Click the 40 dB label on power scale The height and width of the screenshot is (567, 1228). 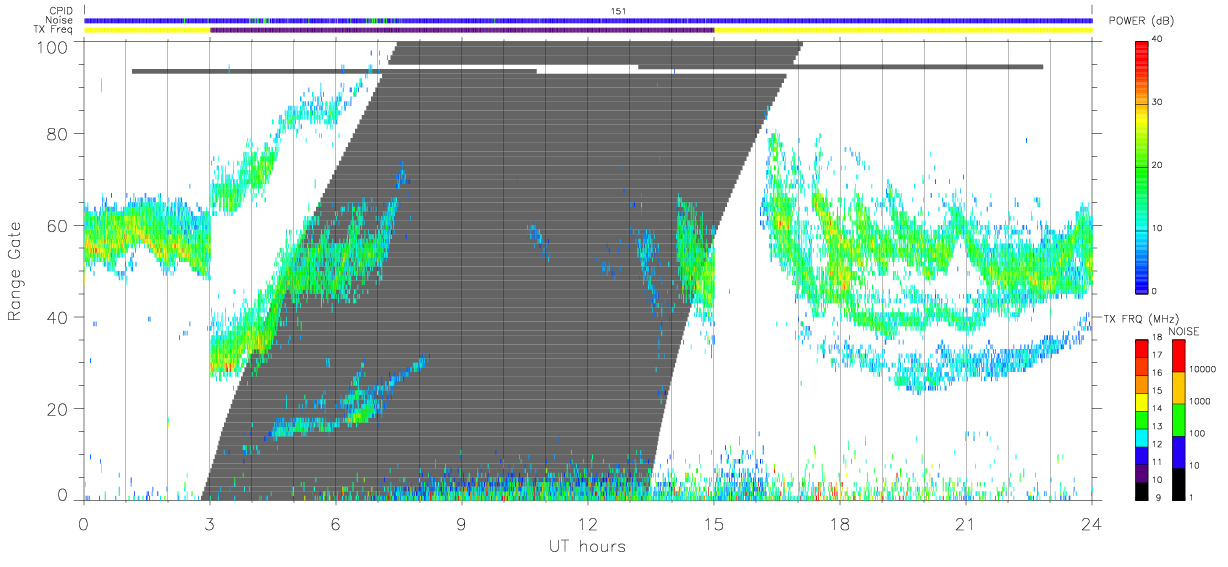pyautogui.click(x=1159, y=39)
